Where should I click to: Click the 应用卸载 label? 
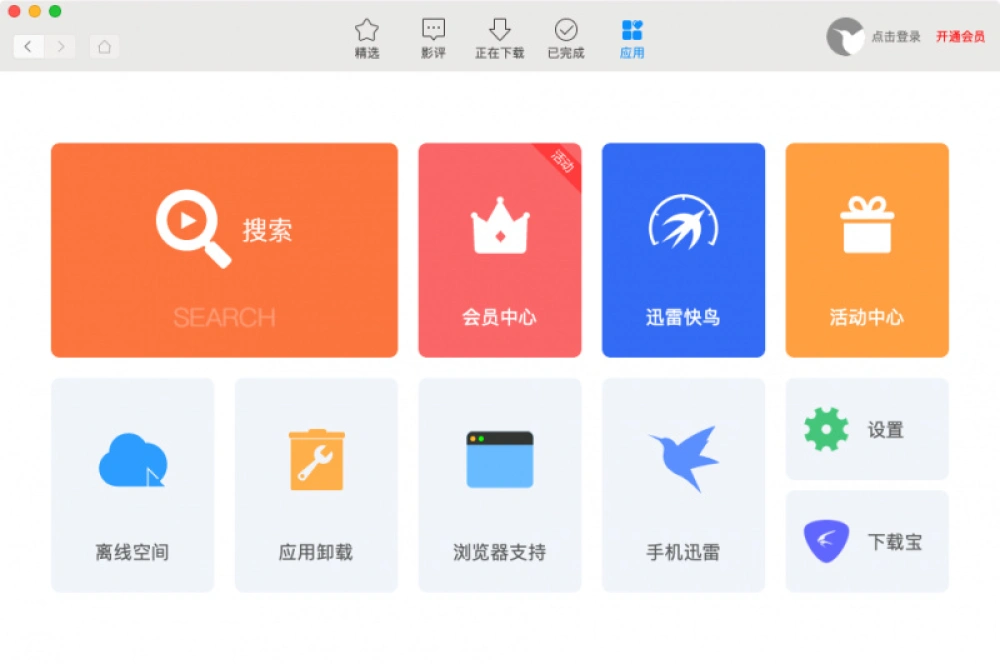316,552
